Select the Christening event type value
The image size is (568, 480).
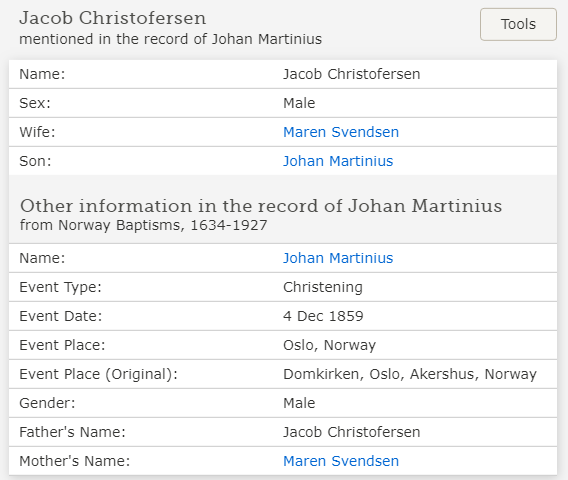(323, 287)
